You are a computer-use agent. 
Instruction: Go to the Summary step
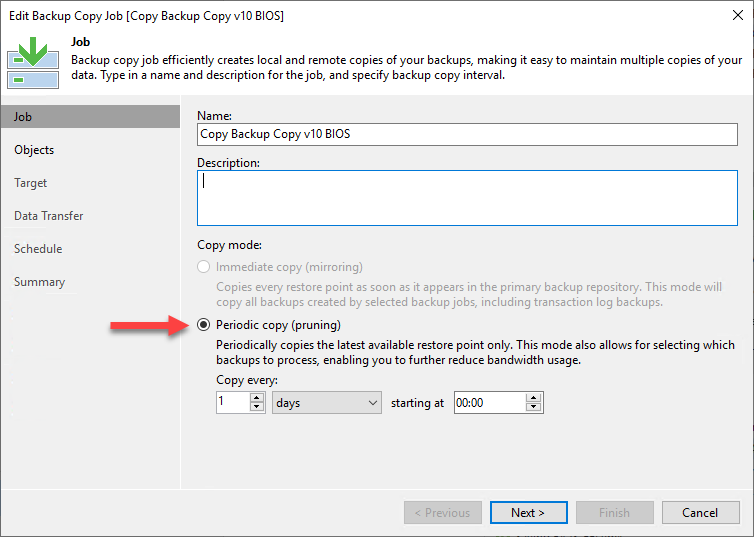coord(39,282)
